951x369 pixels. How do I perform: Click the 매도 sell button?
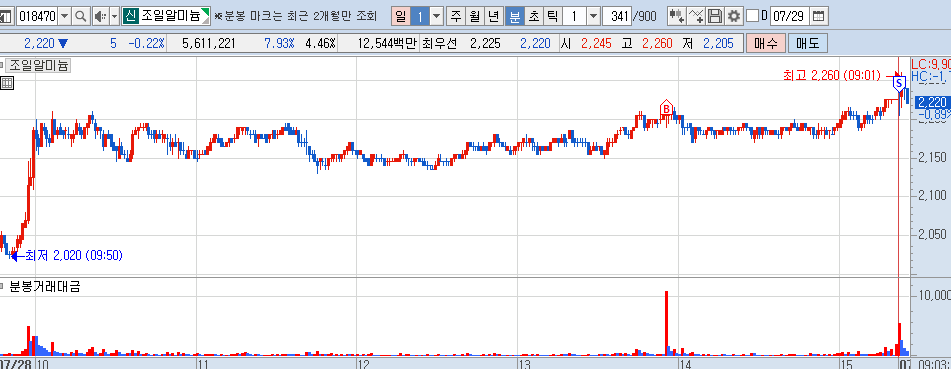coord(807,43)
